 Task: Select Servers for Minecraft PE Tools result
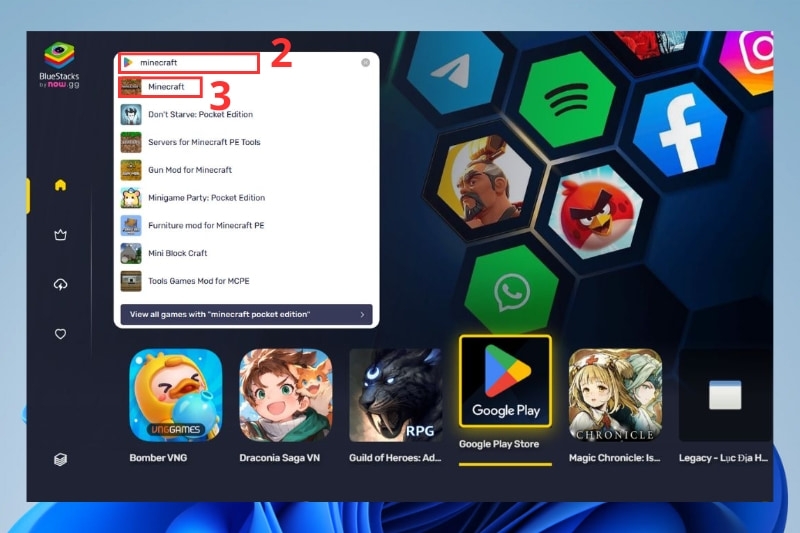click(x=246, y=142)
